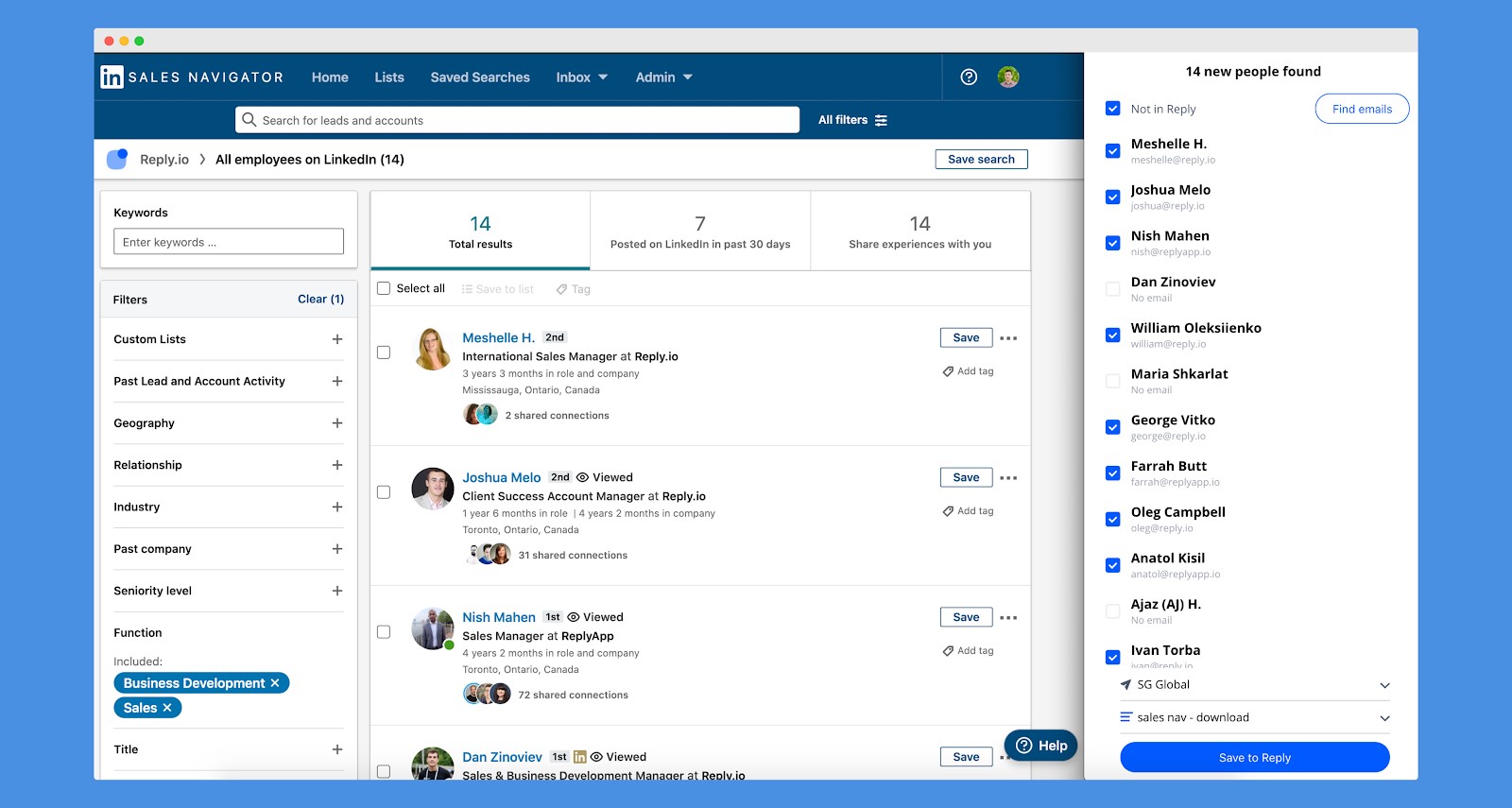The image size is (1512, 808).
Task: Uncheck William Oleksiienko in Reply panel
Action: coord(1113,335)
